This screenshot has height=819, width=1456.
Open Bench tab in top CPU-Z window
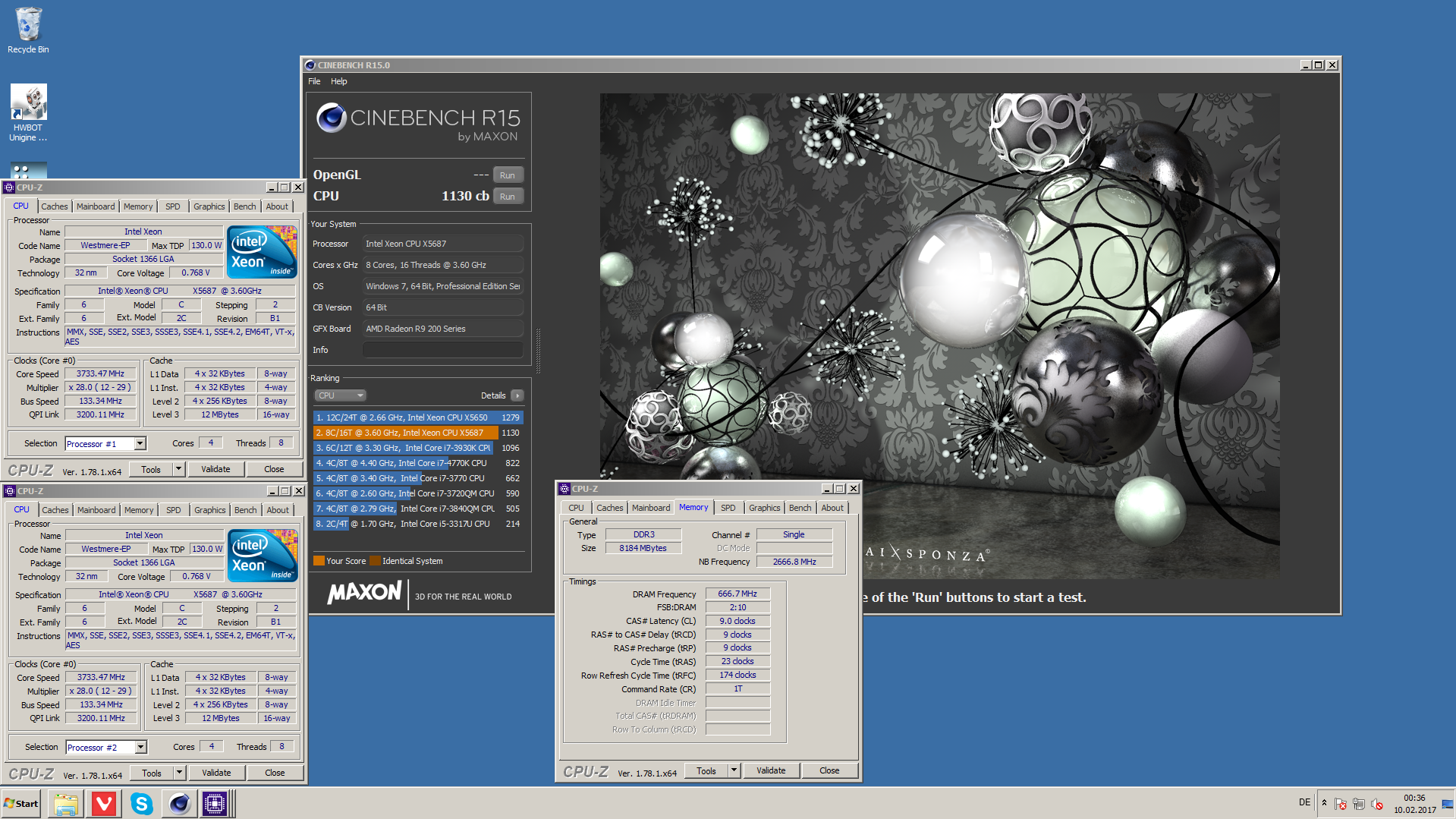coord(244,206)
